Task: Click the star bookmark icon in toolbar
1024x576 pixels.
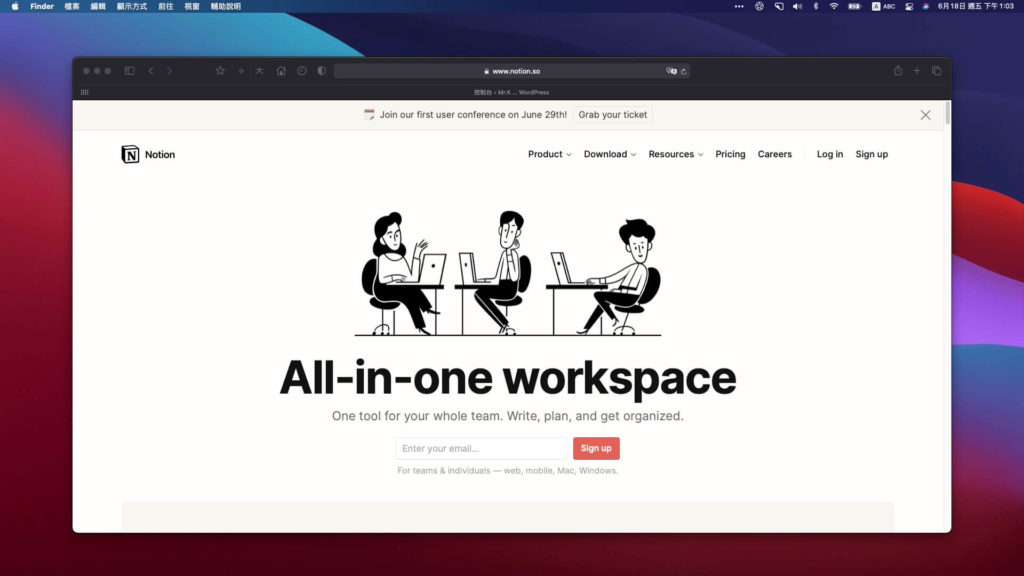Action: (x=220, y=71)
